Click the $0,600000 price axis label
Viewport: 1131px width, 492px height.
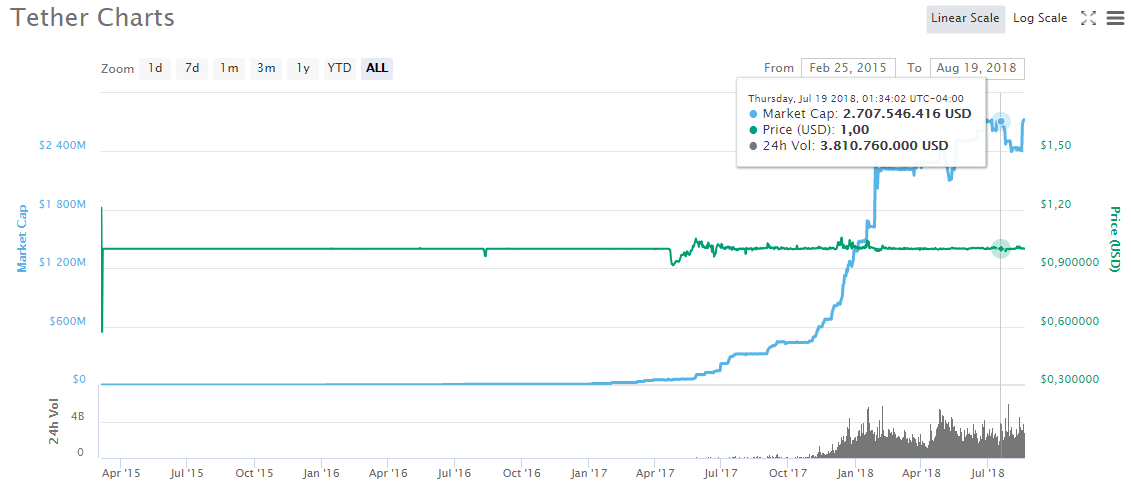tap(1069, 321)
